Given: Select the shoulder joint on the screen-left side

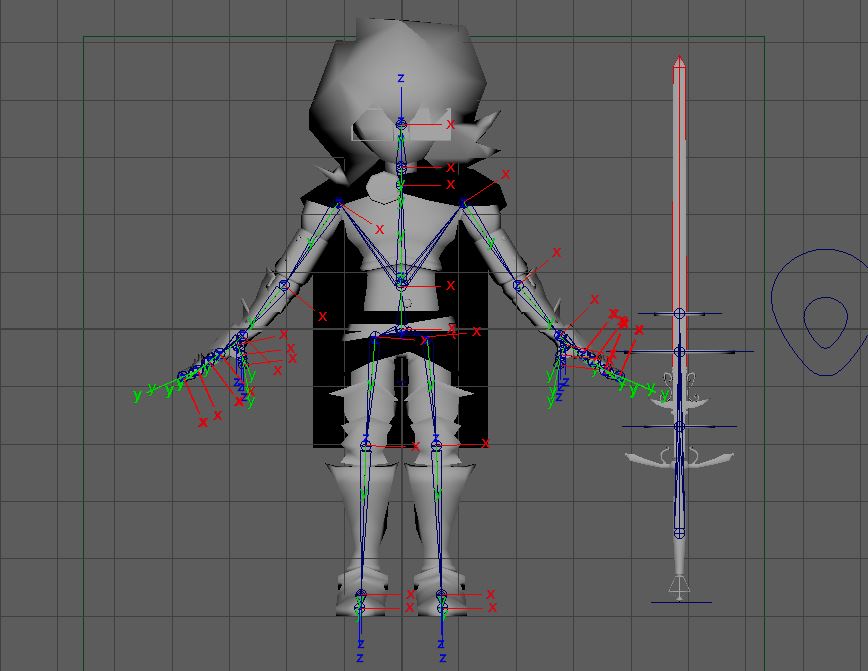Looking at the screenshot, I should pyautogui.click(x=339, y=204).
